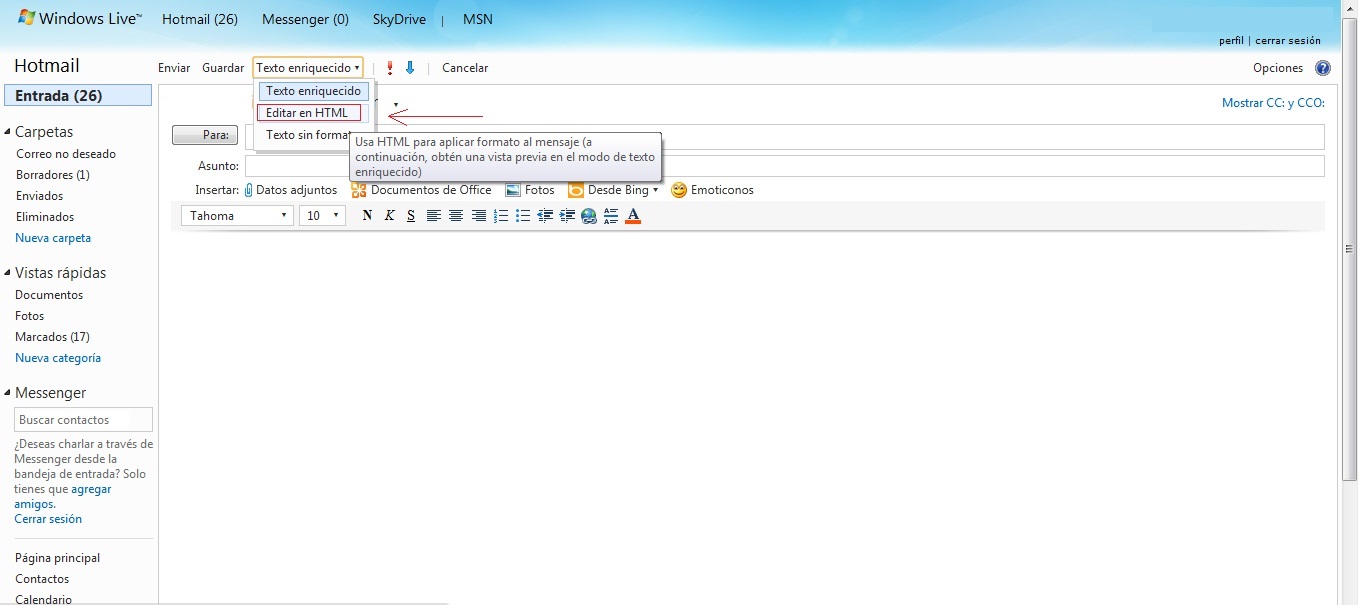Mark the message as high priority

point(390,68)
